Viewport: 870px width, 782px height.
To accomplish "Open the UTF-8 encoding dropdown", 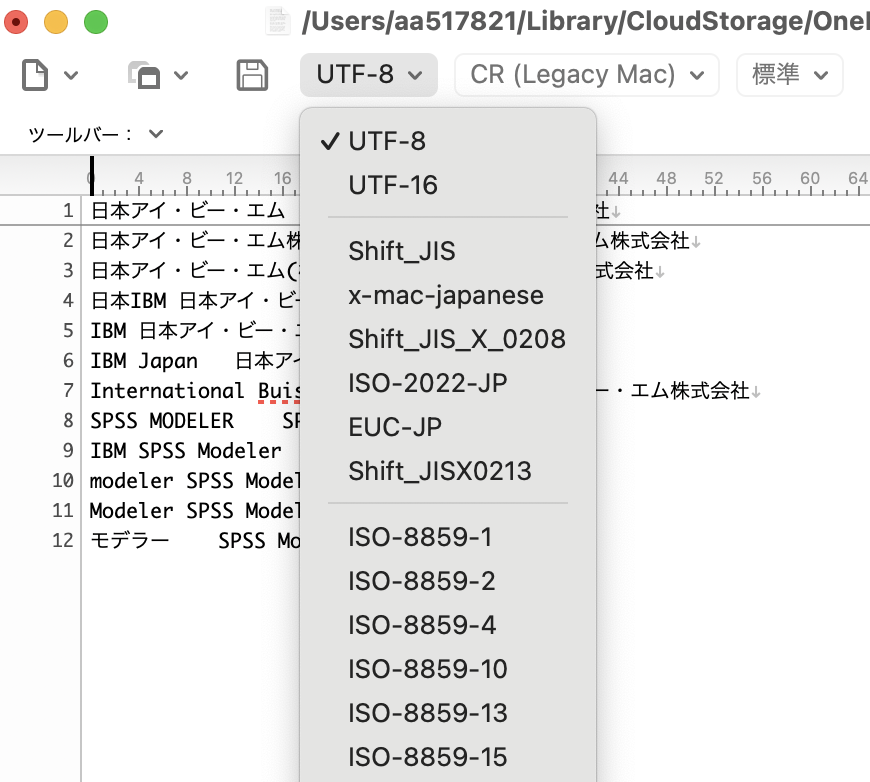I will (368, 75).
